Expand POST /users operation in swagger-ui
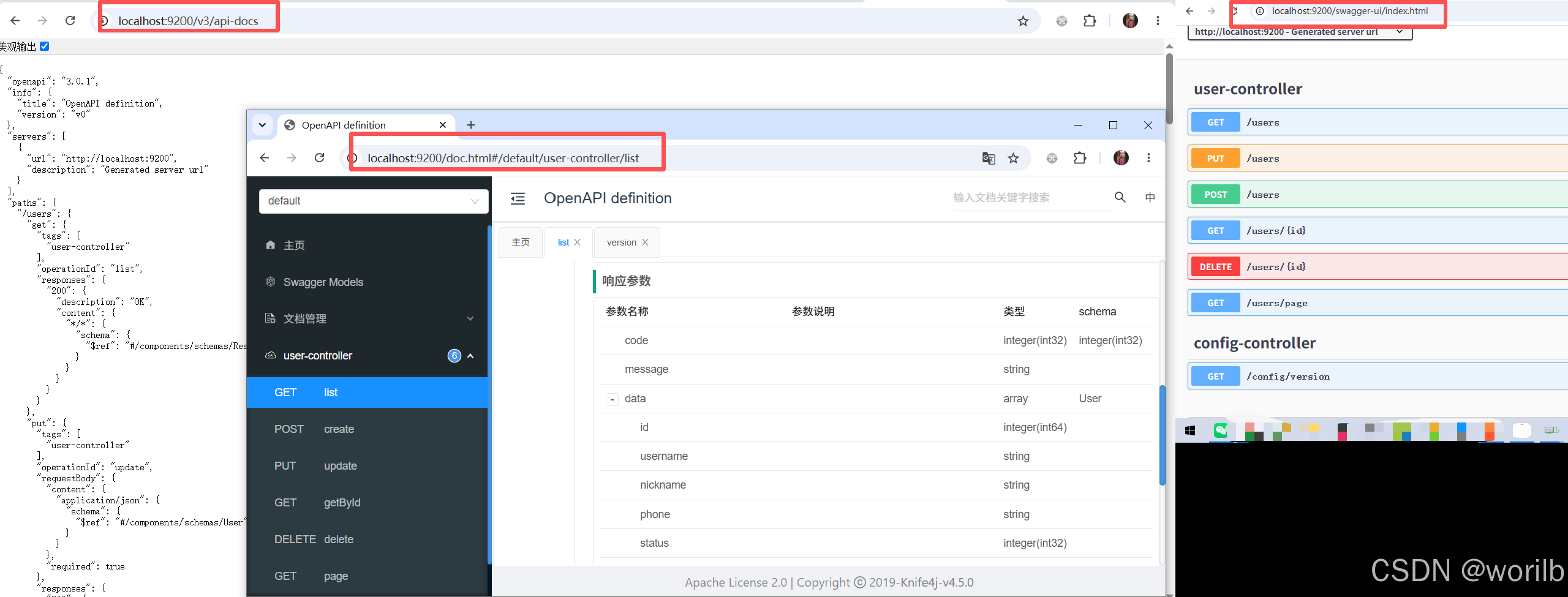 (1378, 195)
